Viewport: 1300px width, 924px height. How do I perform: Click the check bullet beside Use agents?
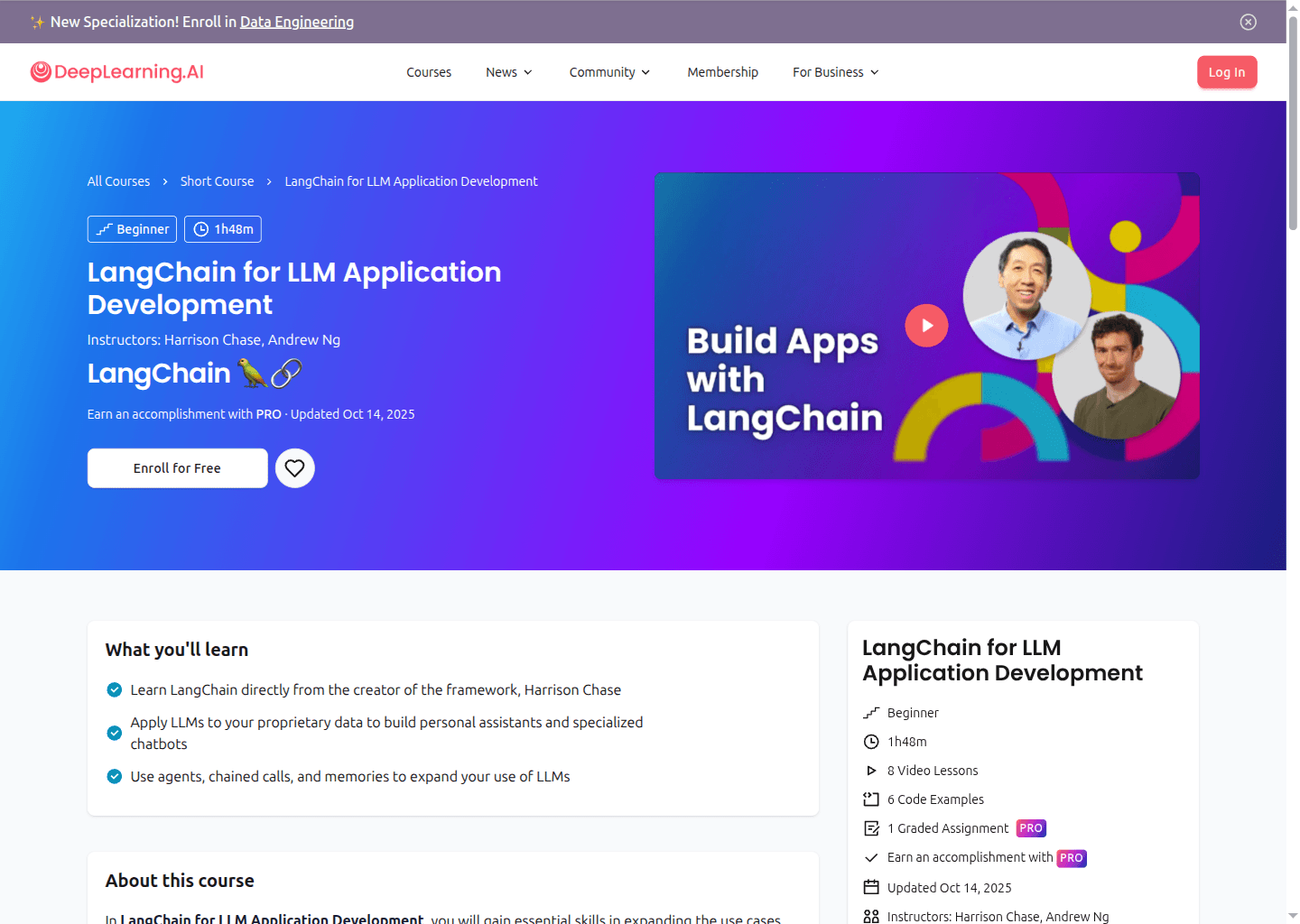(x=115, y=777)
